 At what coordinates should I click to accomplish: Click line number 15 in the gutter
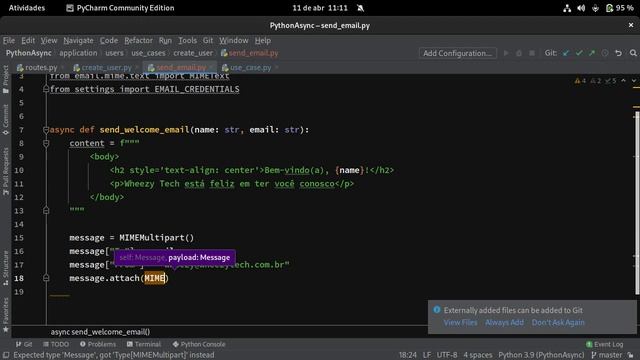pyautogui.click(x=19, y=238)
